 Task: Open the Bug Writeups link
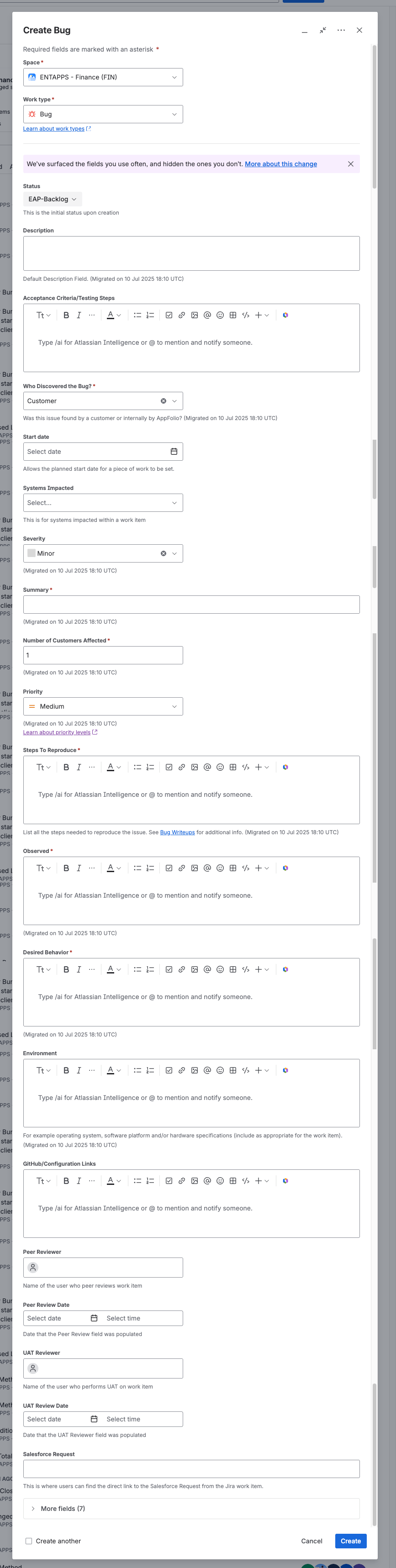click(177, 832)
